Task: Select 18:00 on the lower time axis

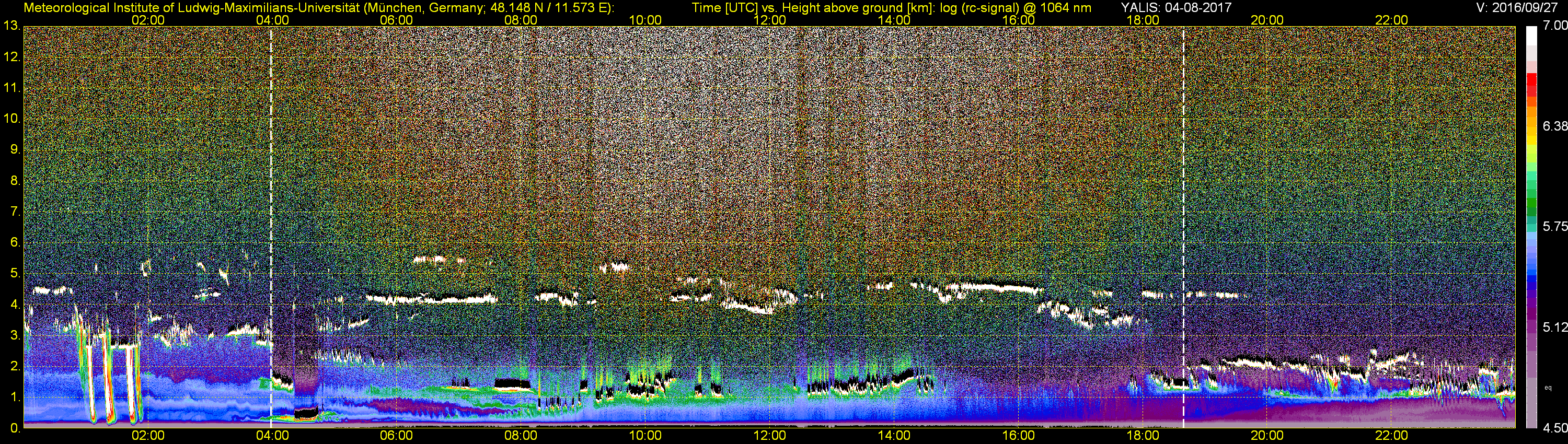Action: click(x=1143, y=436)
